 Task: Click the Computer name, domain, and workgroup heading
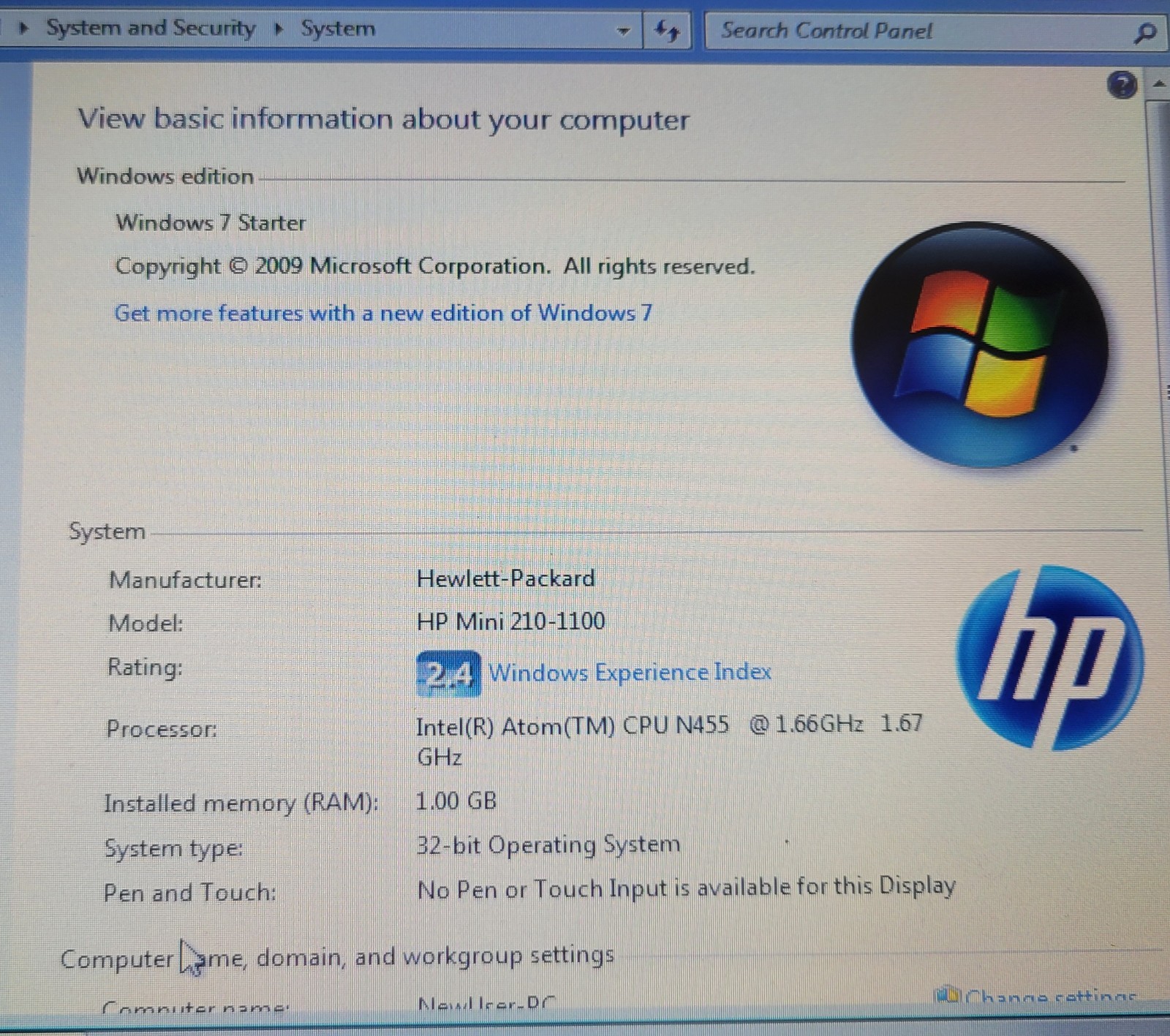tap(337, 957)
